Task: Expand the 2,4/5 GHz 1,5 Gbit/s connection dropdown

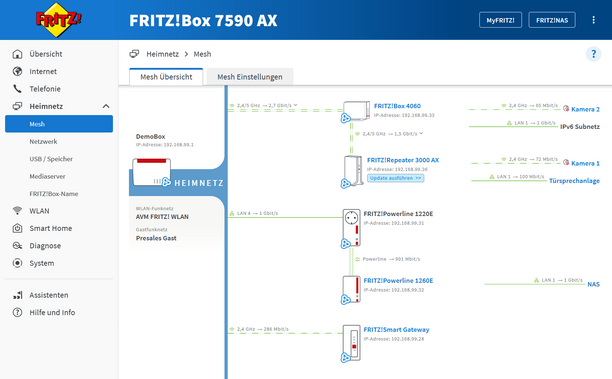Action: 422,133
